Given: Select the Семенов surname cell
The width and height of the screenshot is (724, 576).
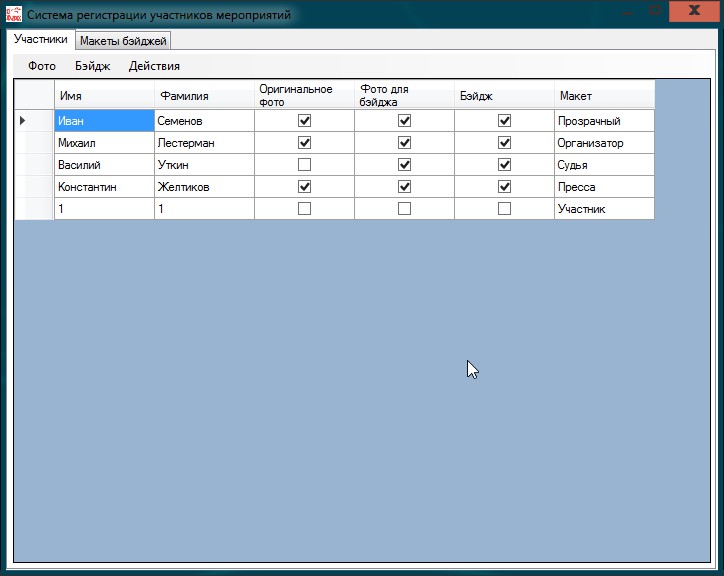Looking at the screenshot, I should coord(205,121).
